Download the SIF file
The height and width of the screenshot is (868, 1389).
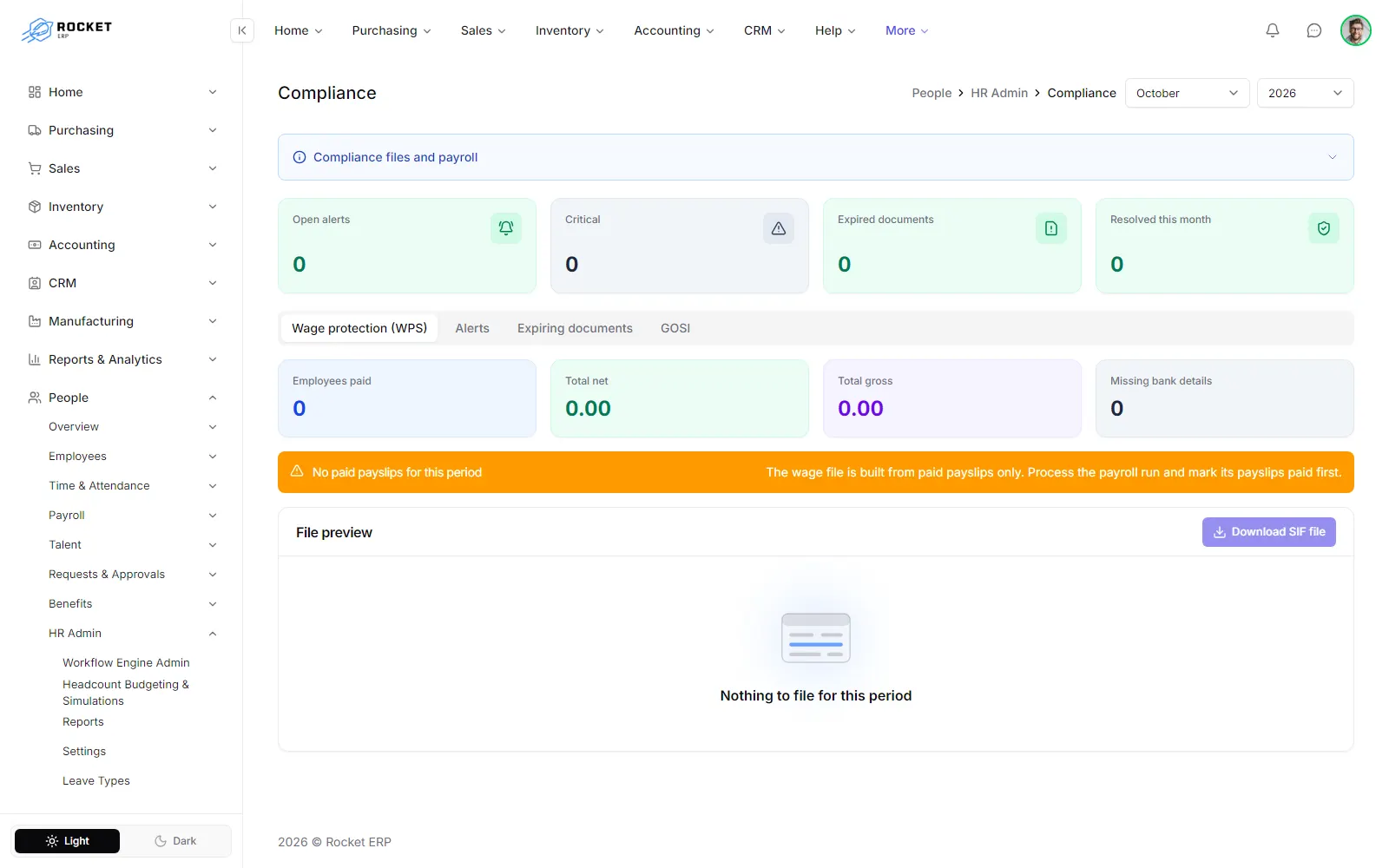[x=1268, y=532]
